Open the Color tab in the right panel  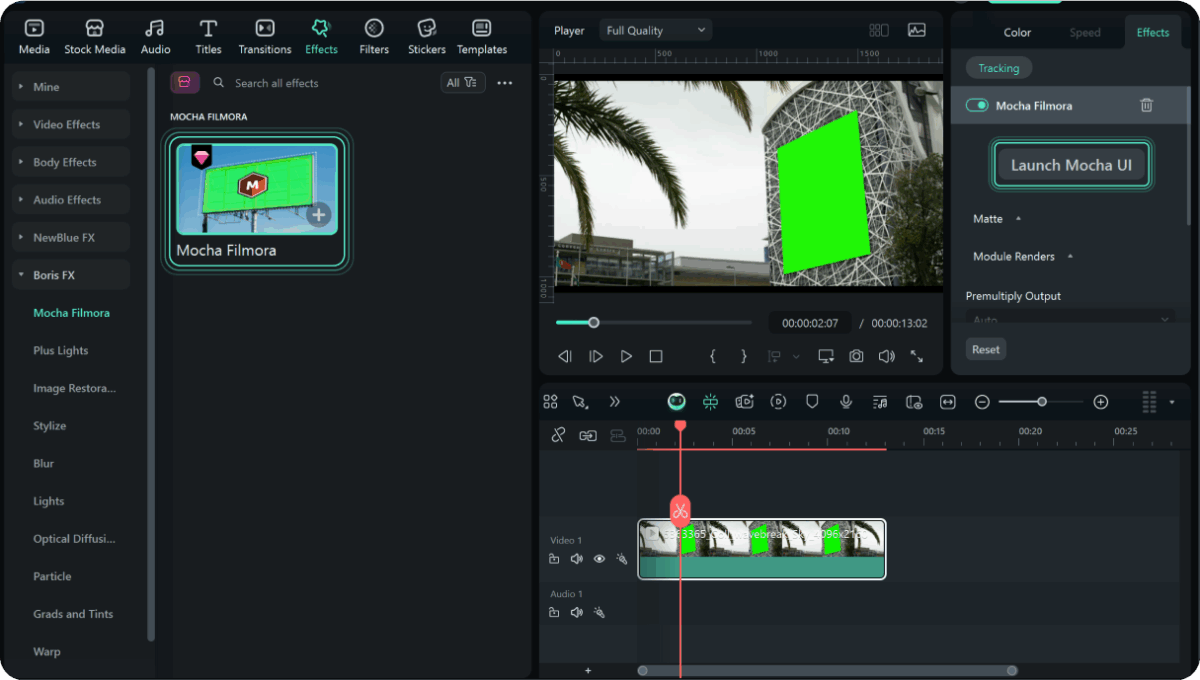tap(1016, 32)
